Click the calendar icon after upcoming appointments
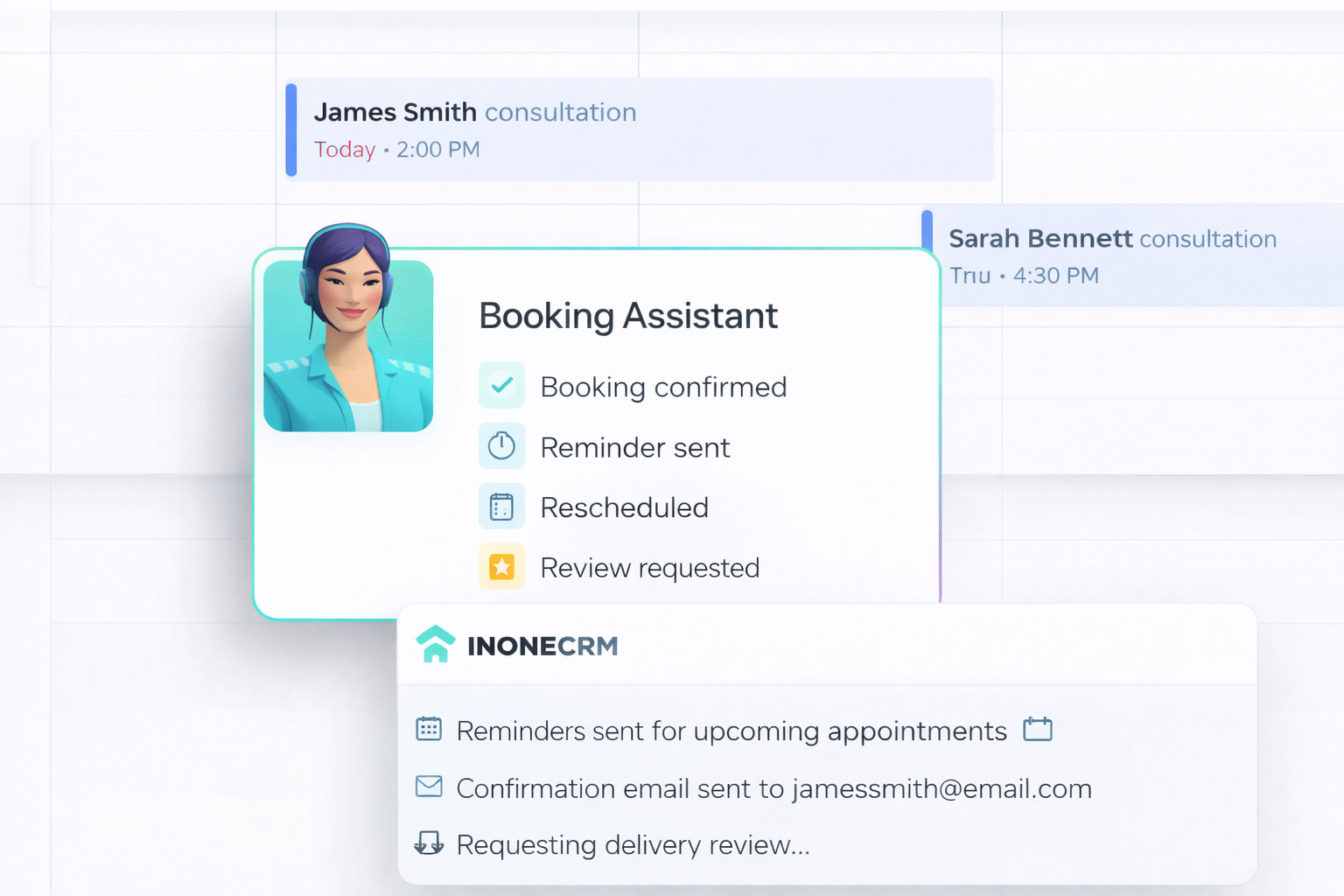 pos(1038,729)
